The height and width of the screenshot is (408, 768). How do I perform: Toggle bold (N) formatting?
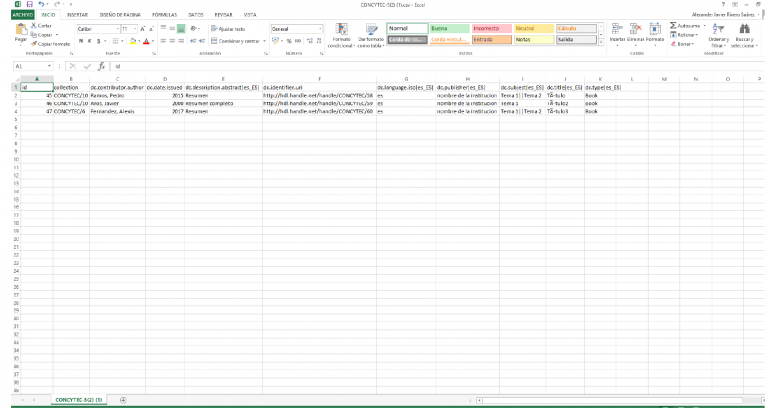pos(82,42)
